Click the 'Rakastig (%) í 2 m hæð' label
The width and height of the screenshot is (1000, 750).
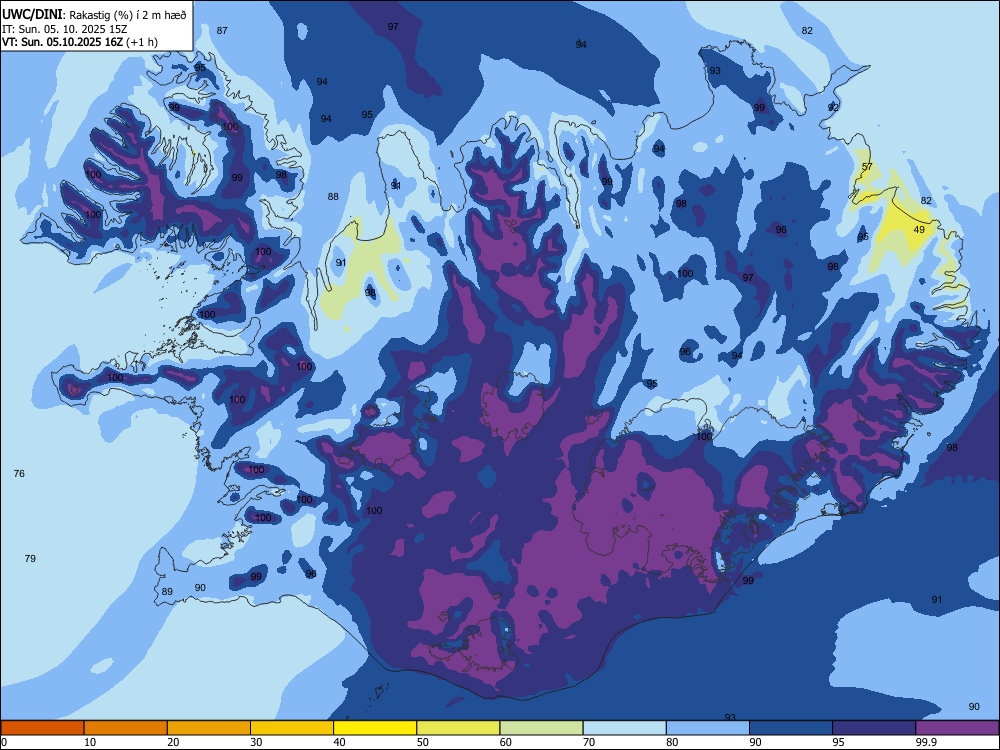pyautogui.click(x=128, y=15)
